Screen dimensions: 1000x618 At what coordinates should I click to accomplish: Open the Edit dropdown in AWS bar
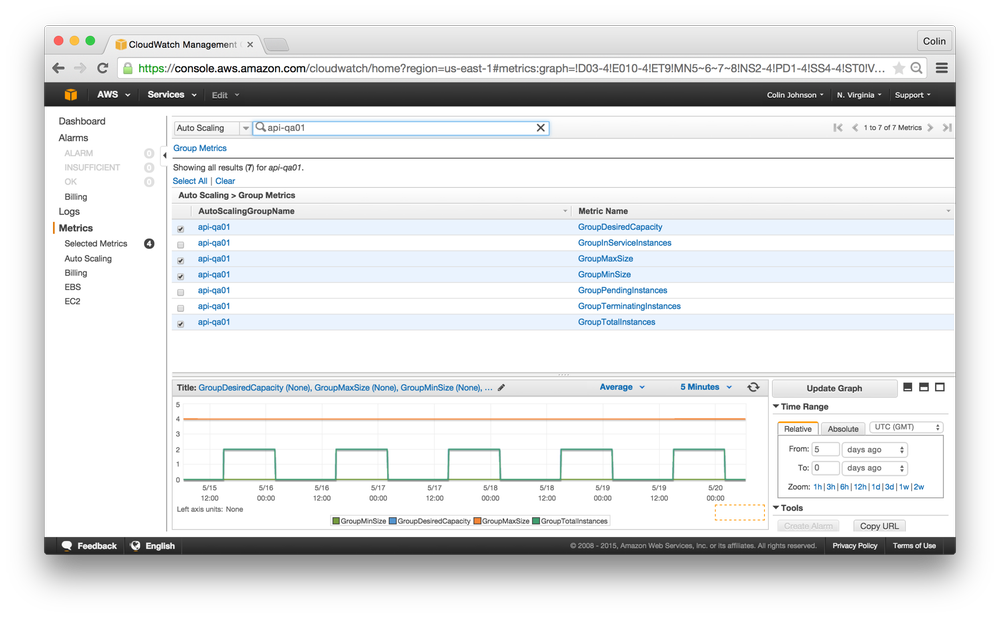pos(226,95)
